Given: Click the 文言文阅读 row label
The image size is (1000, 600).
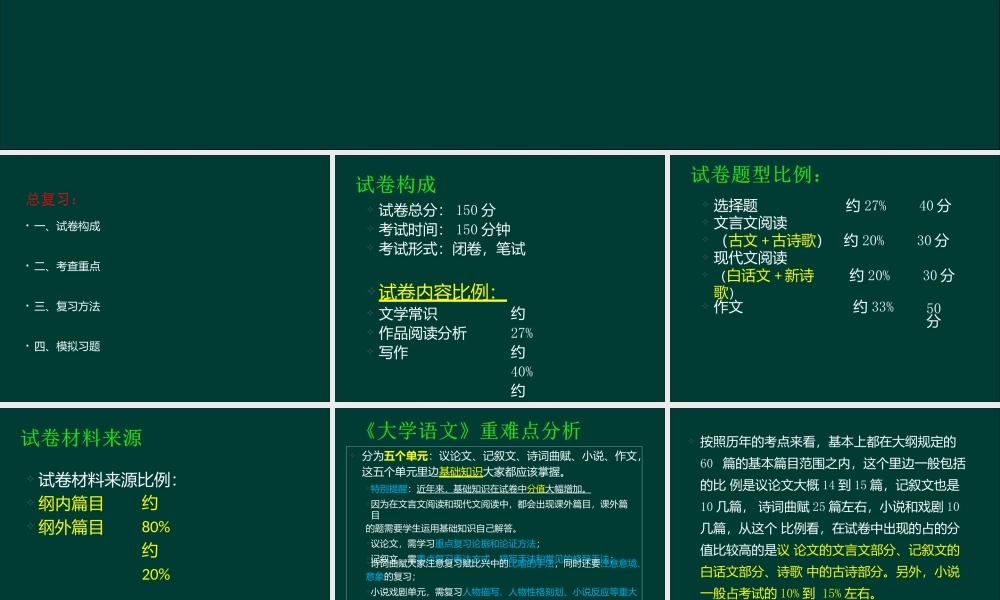Looking at the screenshot, I should click(750, 223).
